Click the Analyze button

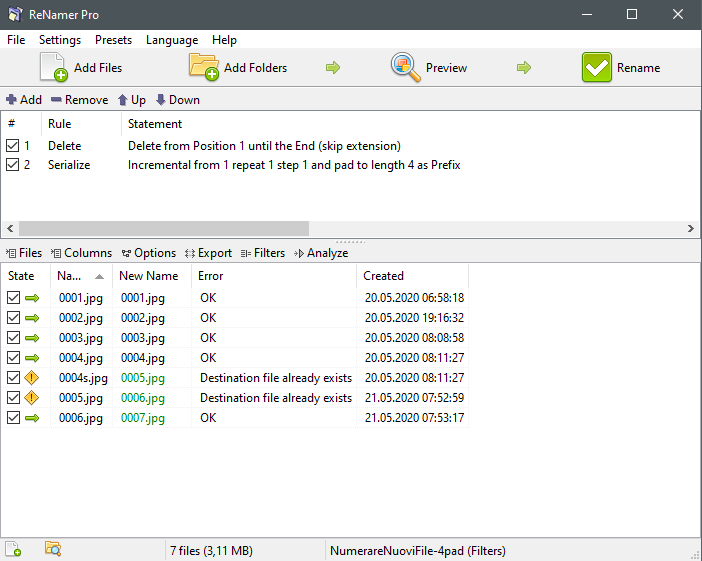(321, 253)
